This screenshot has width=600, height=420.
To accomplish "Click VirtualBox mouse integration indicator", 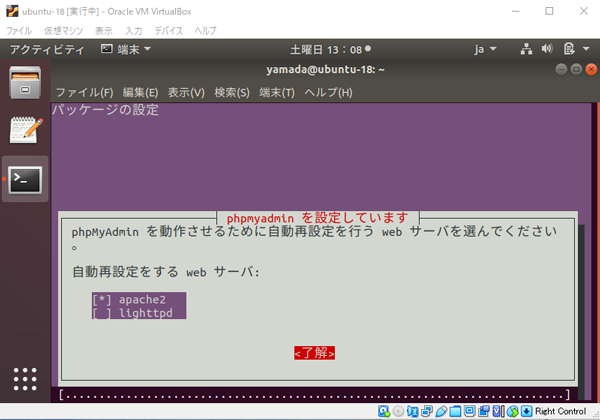I will [x=513, y=411].
